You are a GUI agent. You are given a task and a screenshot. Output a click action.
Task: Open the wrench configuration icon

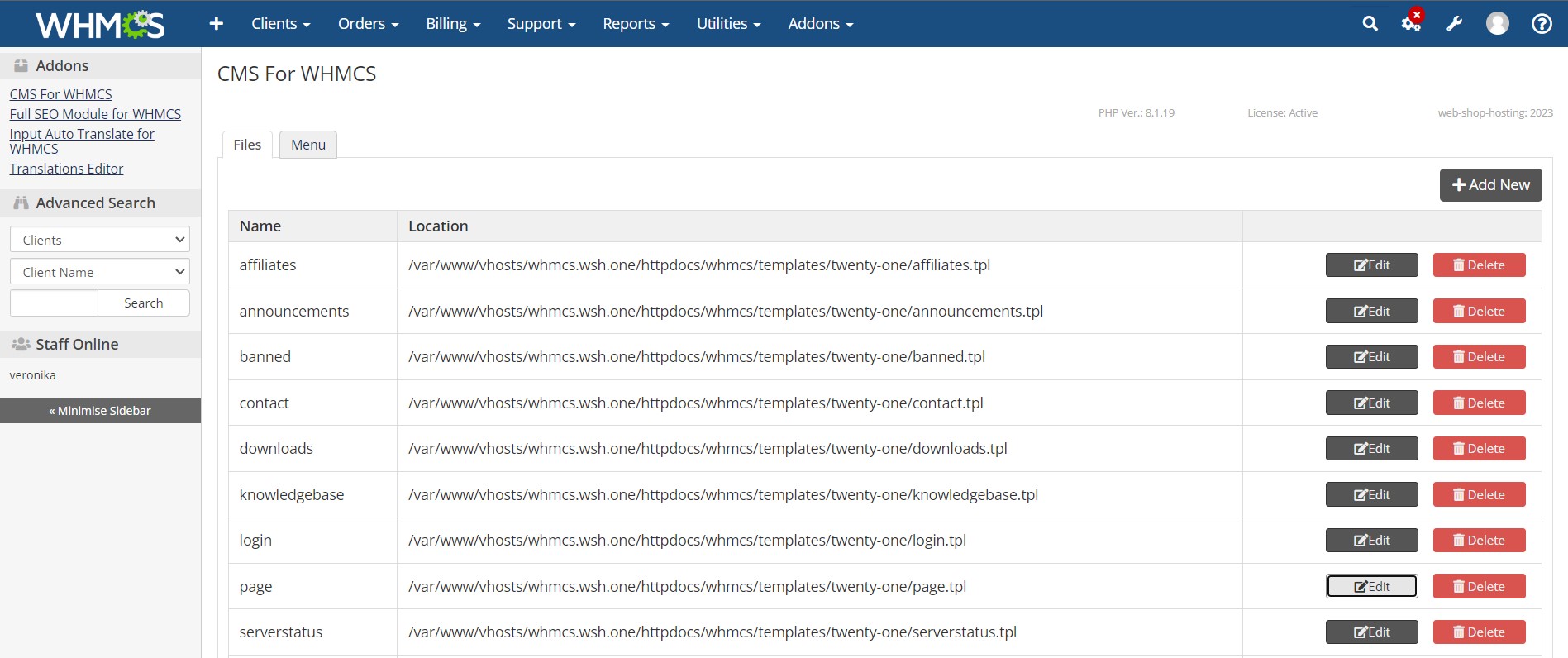[x=1454, y=24]
